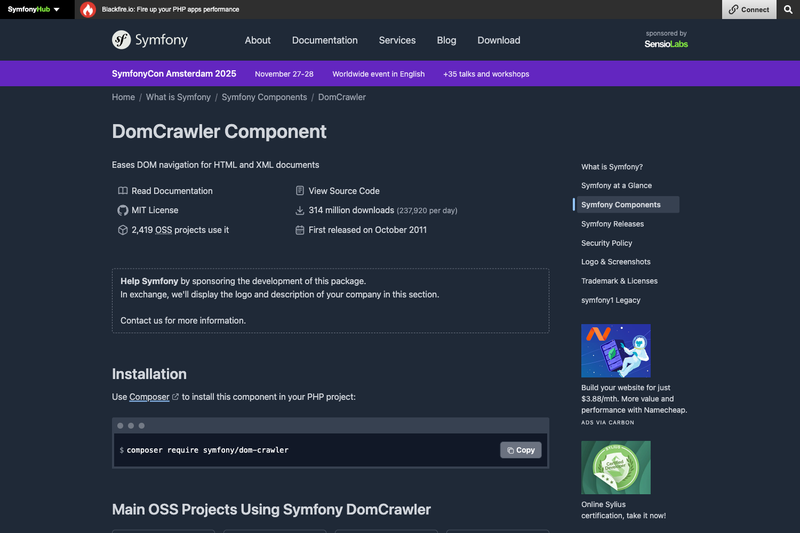Click the composer require symfony/dom-crawler text
This screenshot has height=533, width=800.
[x=208, y=450]
